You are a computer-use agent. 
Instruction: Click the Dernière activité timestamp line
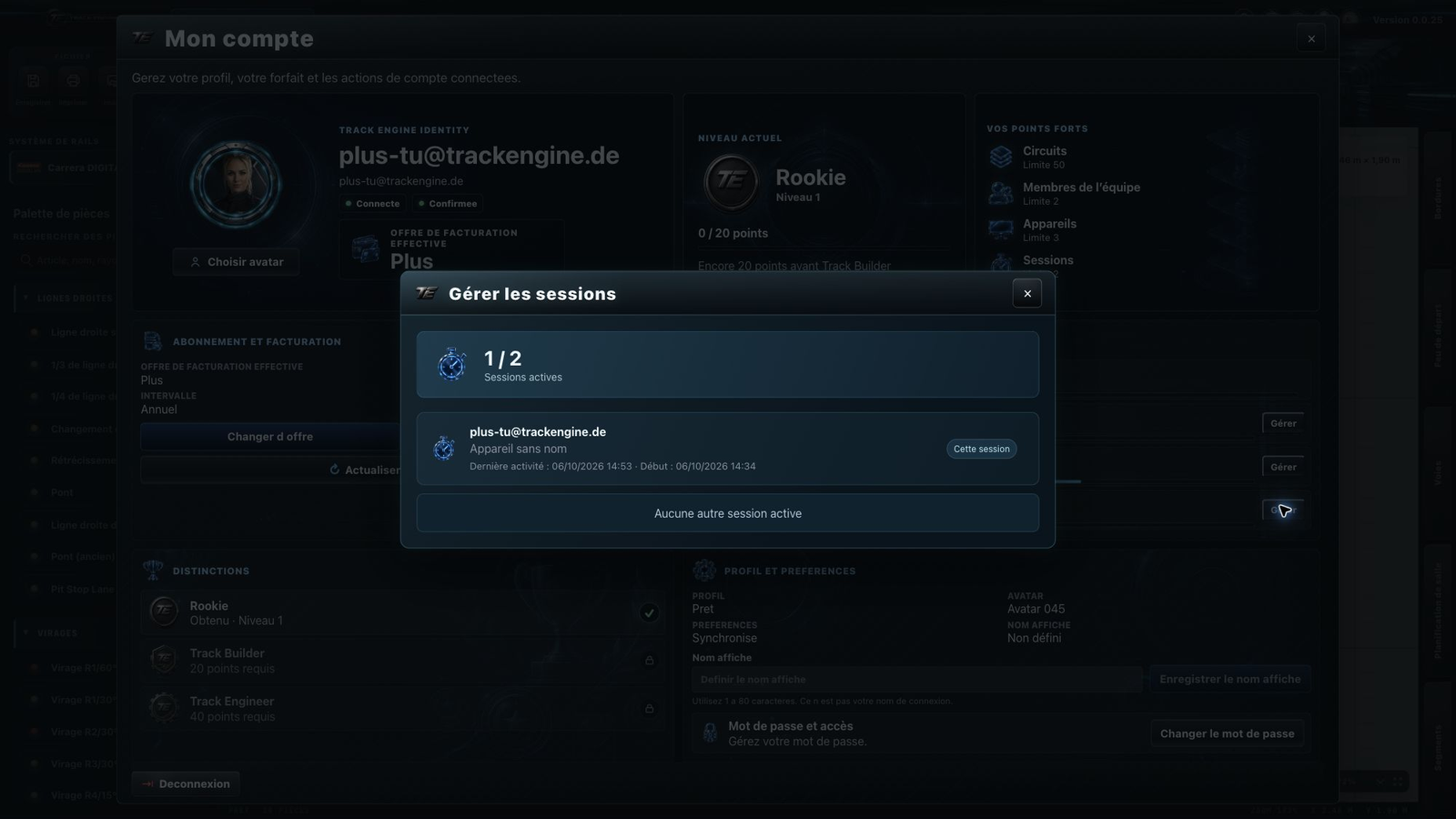coord(612,466)
